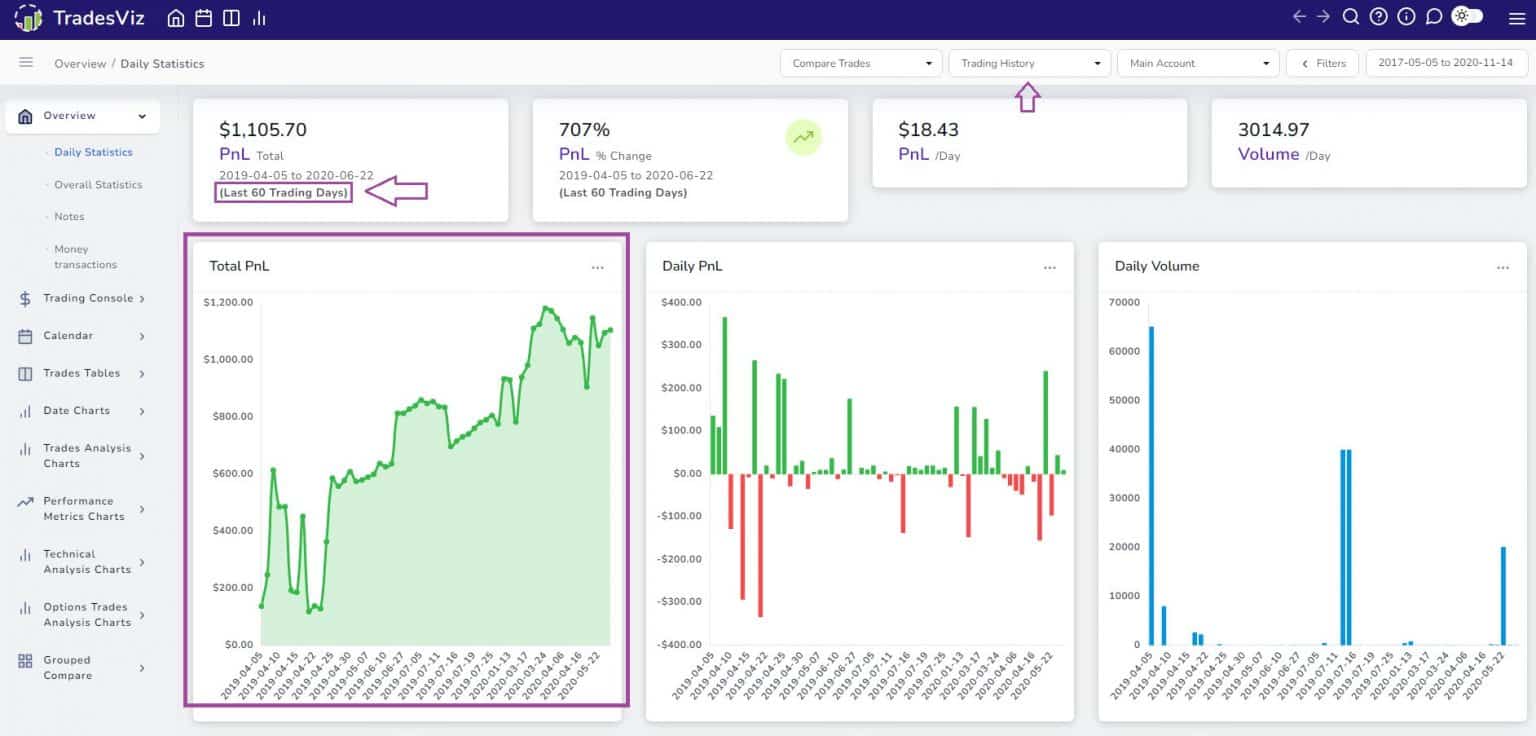Open the Compare Trades dropdown
This screenshot has height=736, width=1536.
860,61
